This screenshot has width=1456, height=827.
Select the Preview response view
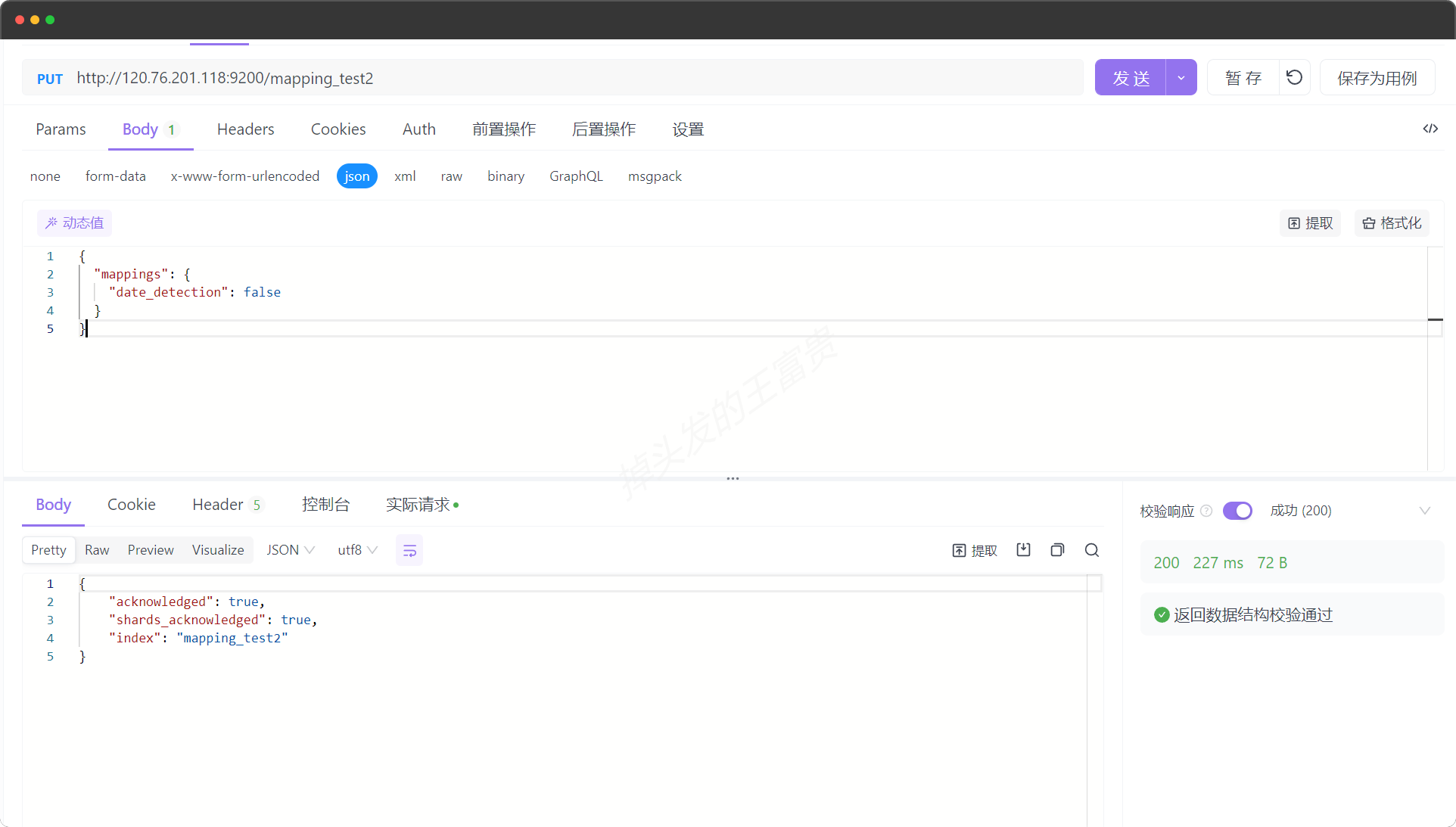(x=151, y=550)
